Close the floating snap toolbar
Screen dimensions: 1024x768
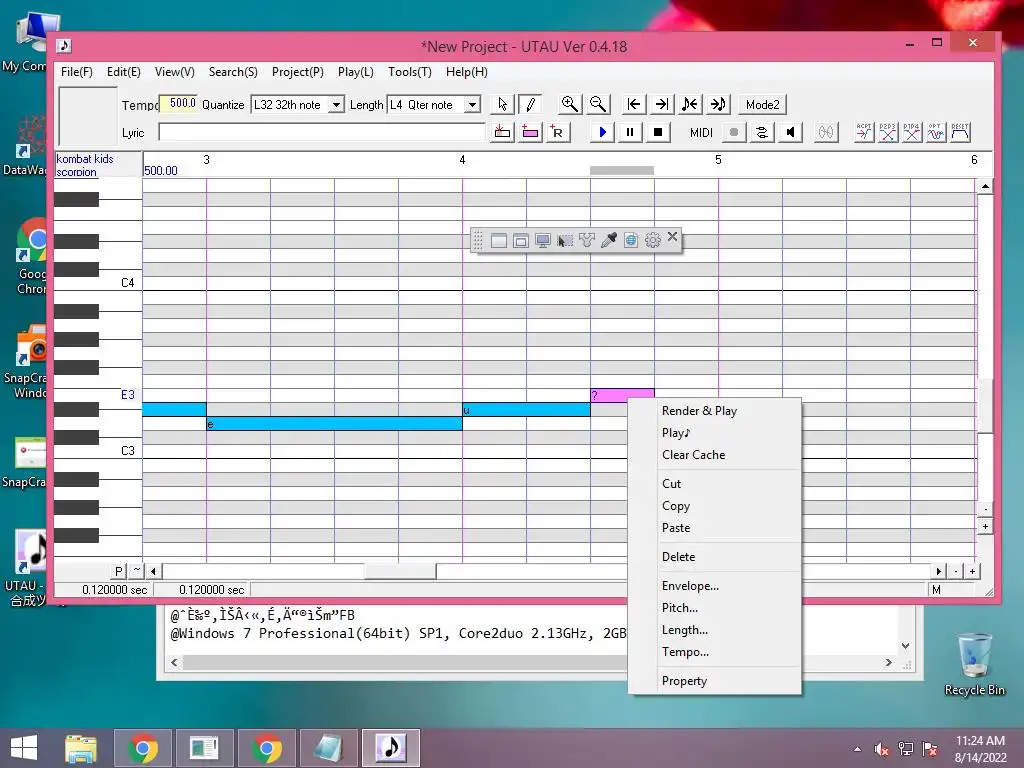tap(673, 236)
